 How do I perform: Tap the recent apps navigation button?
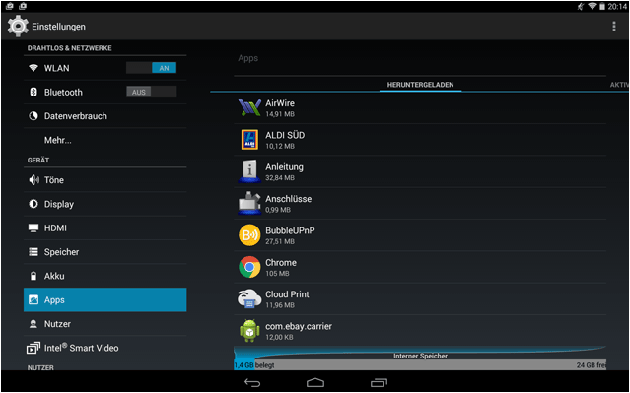(x=378, y=382)
